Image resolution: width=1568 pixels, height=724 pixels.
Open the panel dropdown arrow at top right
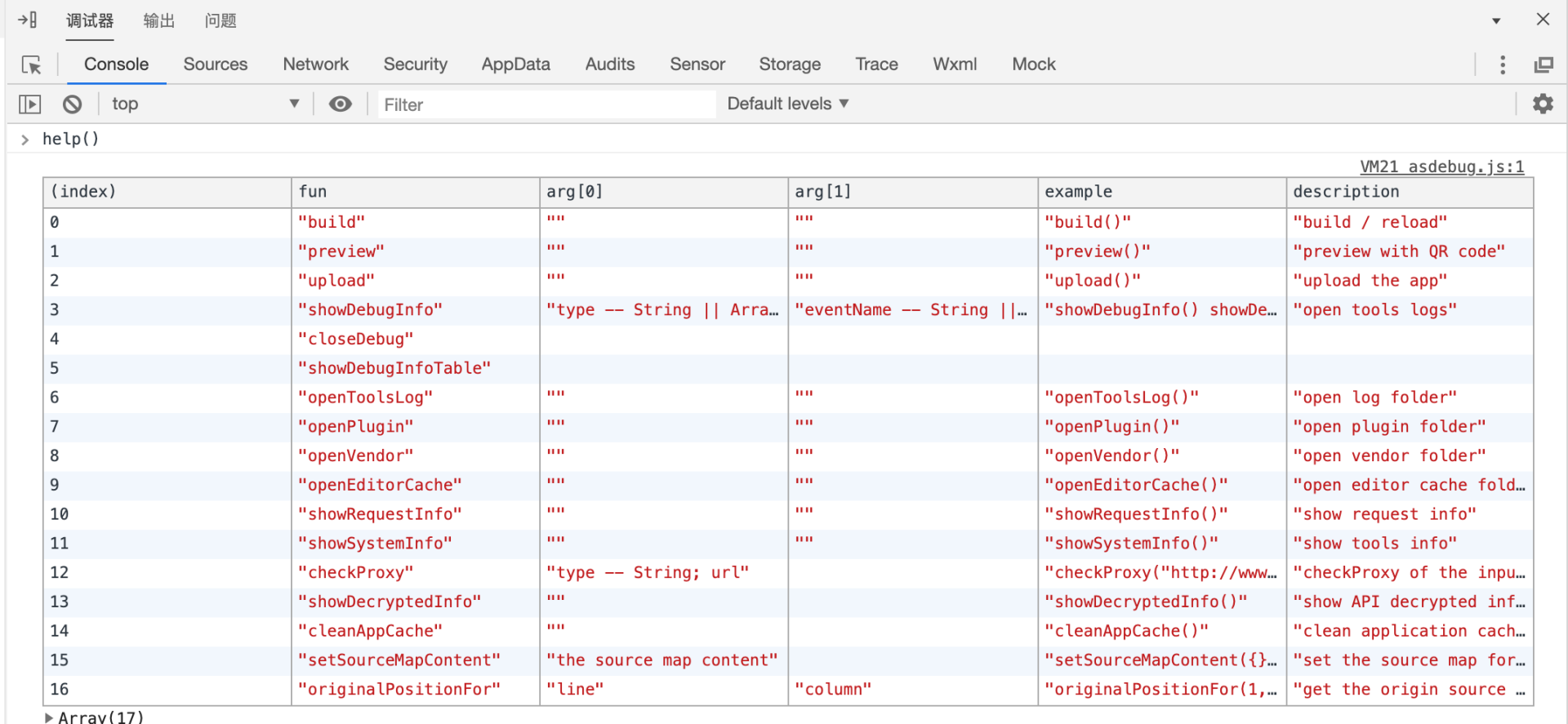(x=1496, y=20)
